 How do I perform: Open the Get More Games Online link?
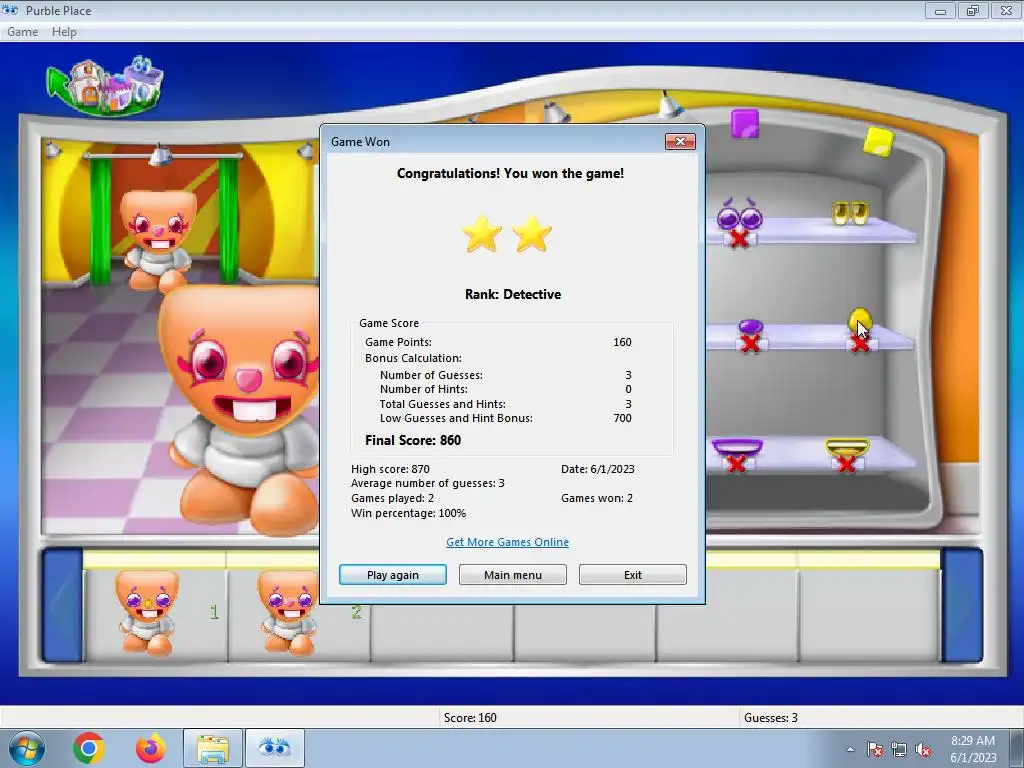point(507,542)
